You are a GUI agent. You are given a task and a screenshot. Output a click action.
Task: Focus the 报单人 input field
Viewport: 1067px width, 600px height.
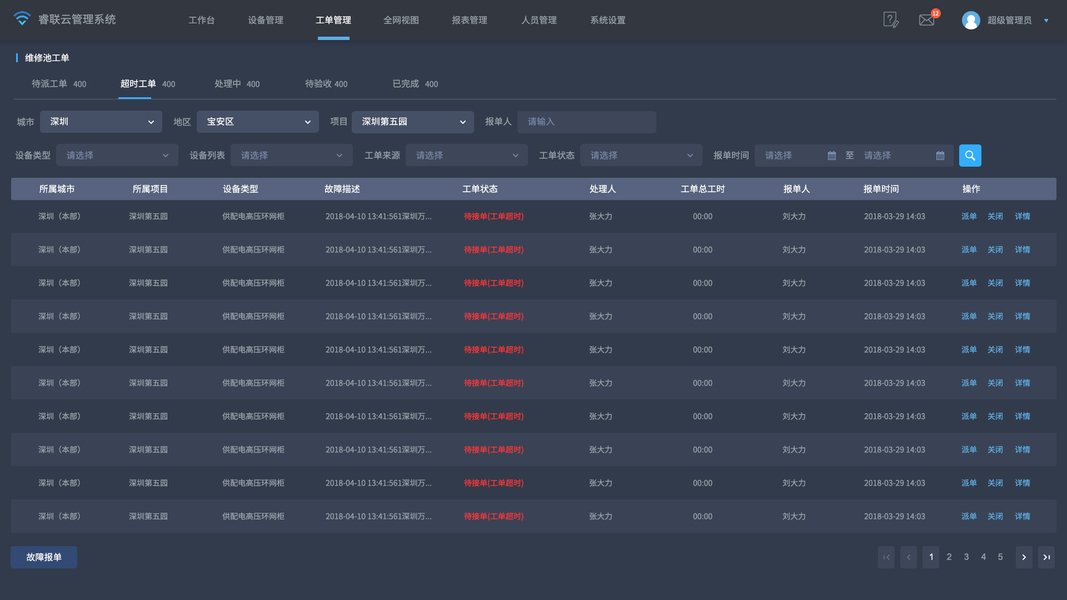587,122
